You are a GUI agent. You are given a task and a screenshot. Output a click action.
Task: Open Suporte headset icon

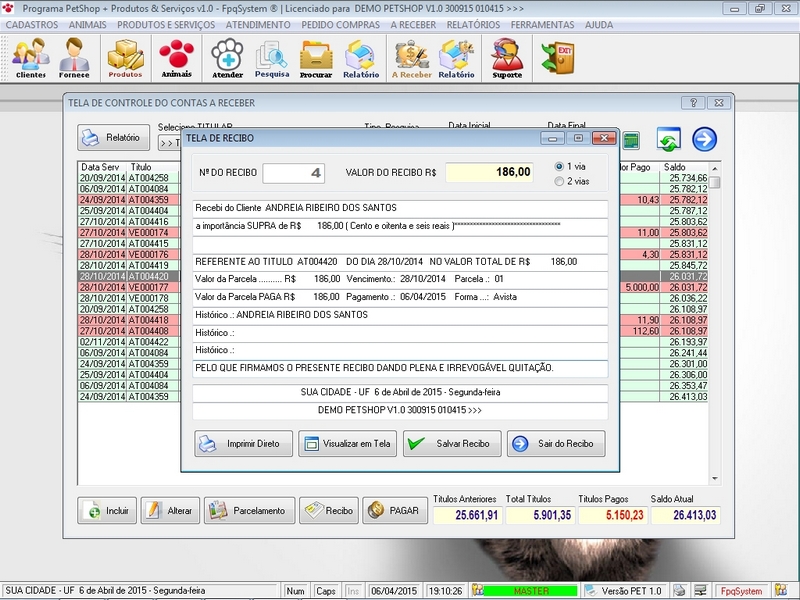click(x=507, y=58)
